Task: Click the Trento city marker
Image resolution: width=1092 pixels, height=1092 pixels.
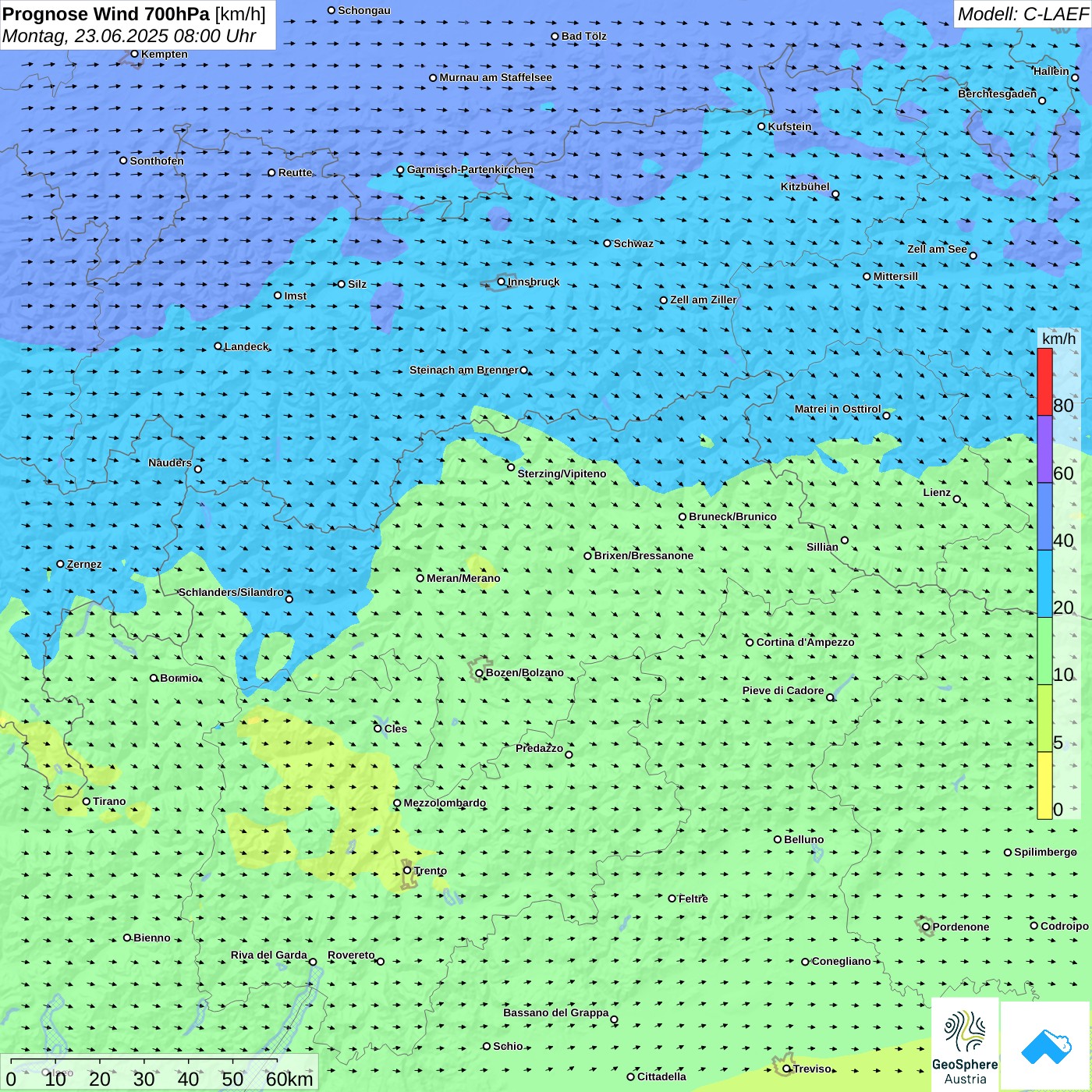Action: pos(407,870)
